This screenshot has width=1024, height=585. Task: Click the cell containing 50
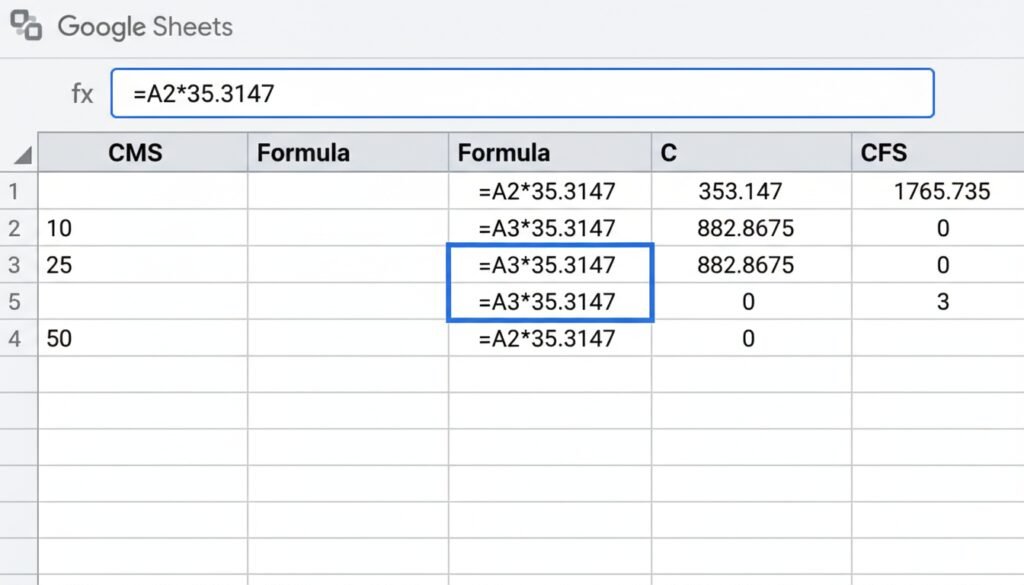tap(143, 338)
